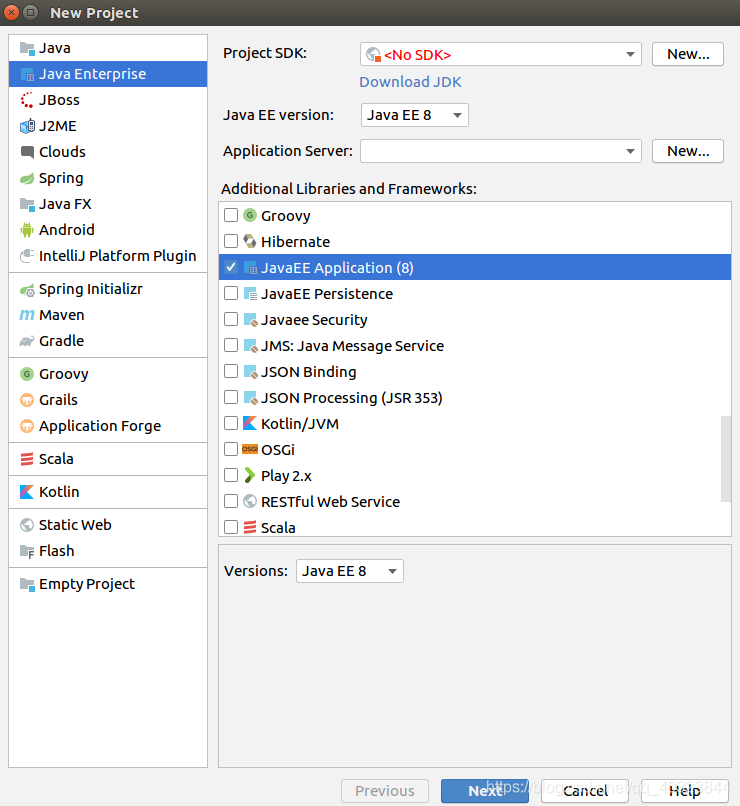Tick JSON Processing (JSR 353) checkbox

pyautogui.click(x=231, y=397)
